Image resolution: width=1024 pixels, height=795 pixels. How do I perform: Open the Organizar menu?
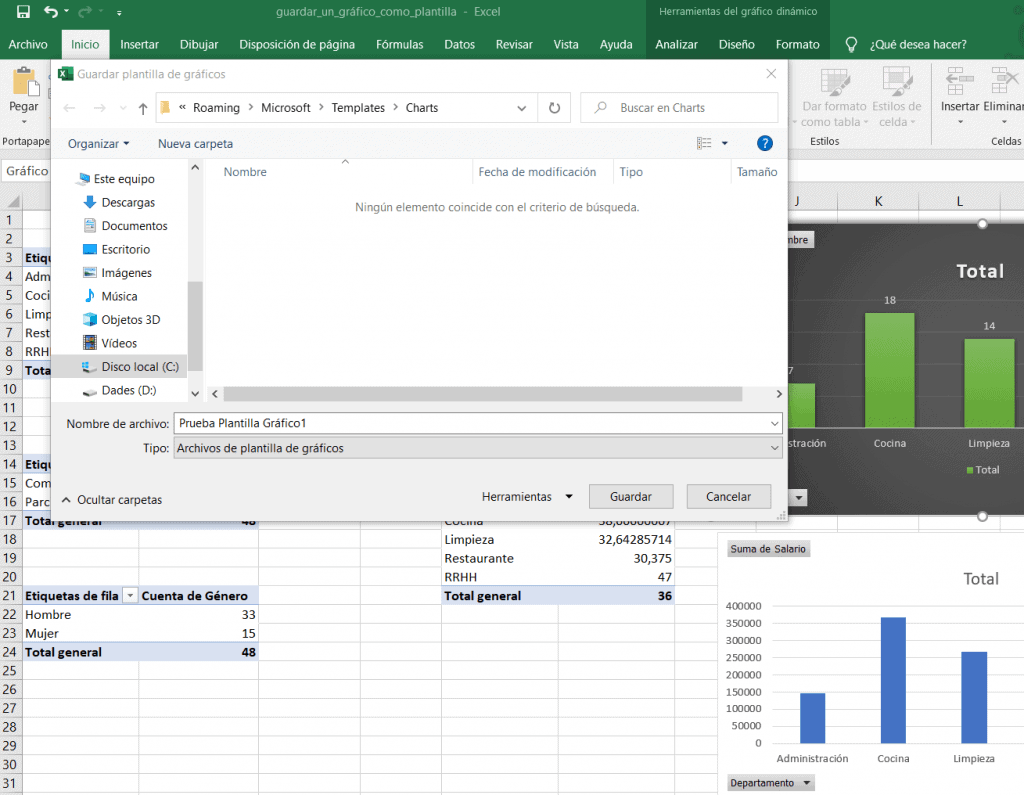(x=99, y=144)
